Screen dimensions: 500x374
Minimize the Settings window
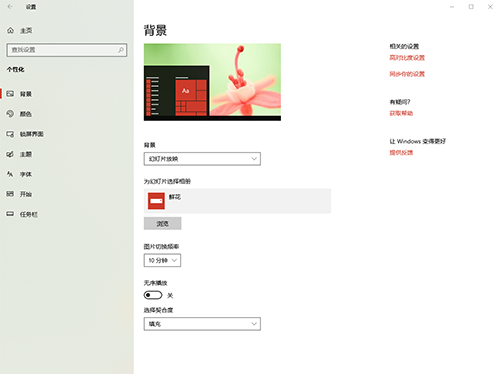[452, 7]
